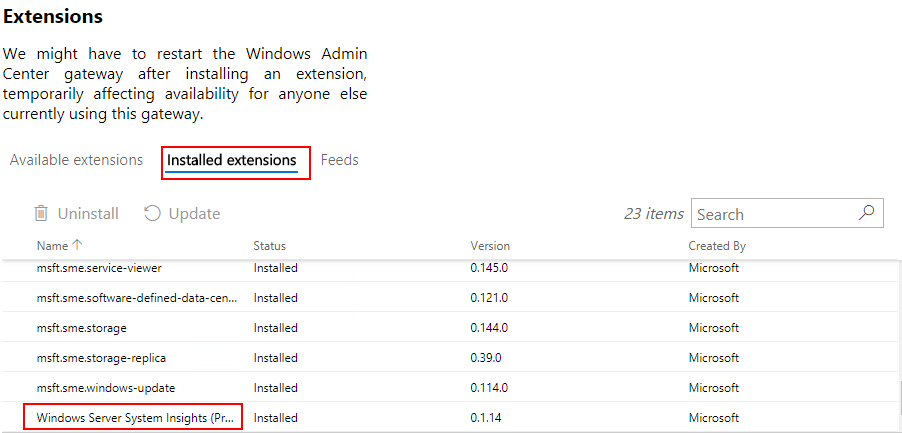Click the Update refresh icon
Screen dimensions: 902x433
pos(152,213)
